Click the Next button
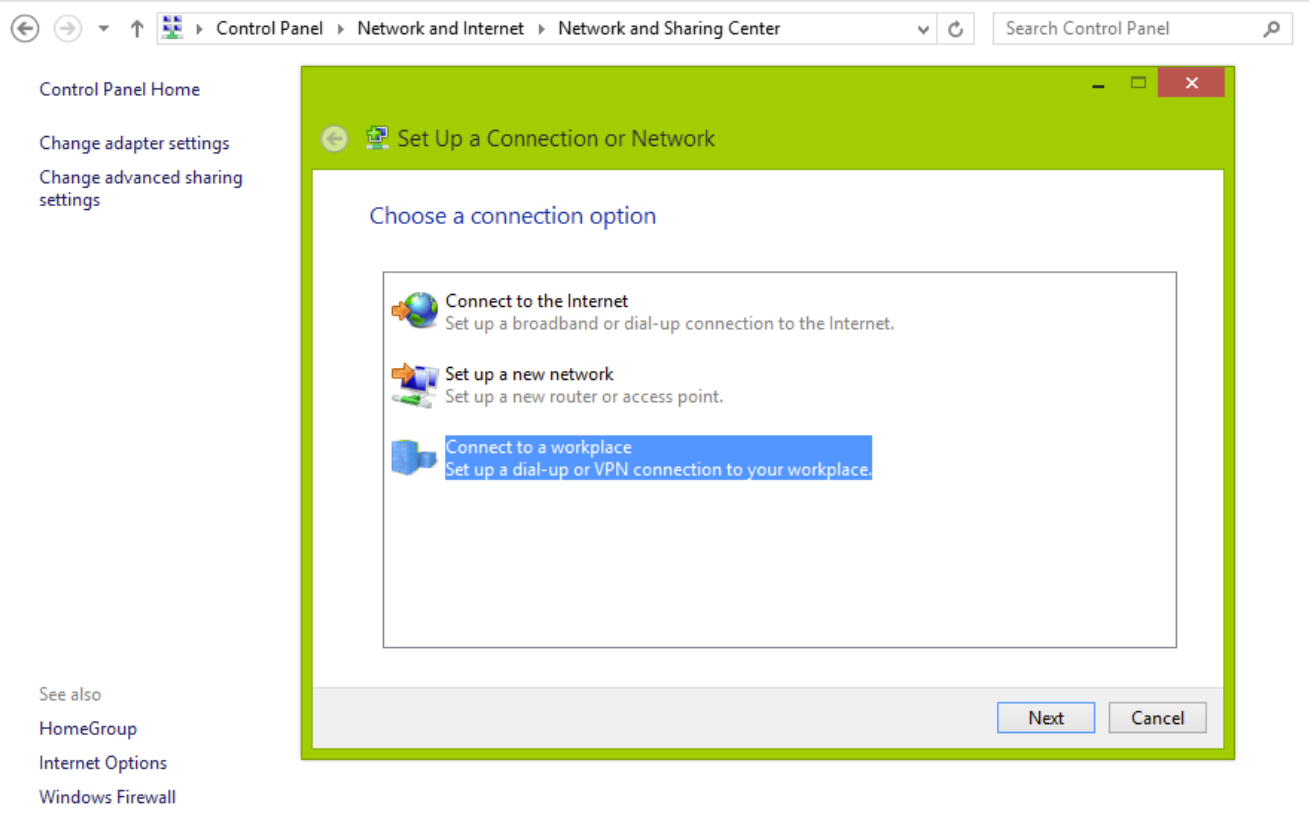The image size is (1309, 828). click(1045, 717)
